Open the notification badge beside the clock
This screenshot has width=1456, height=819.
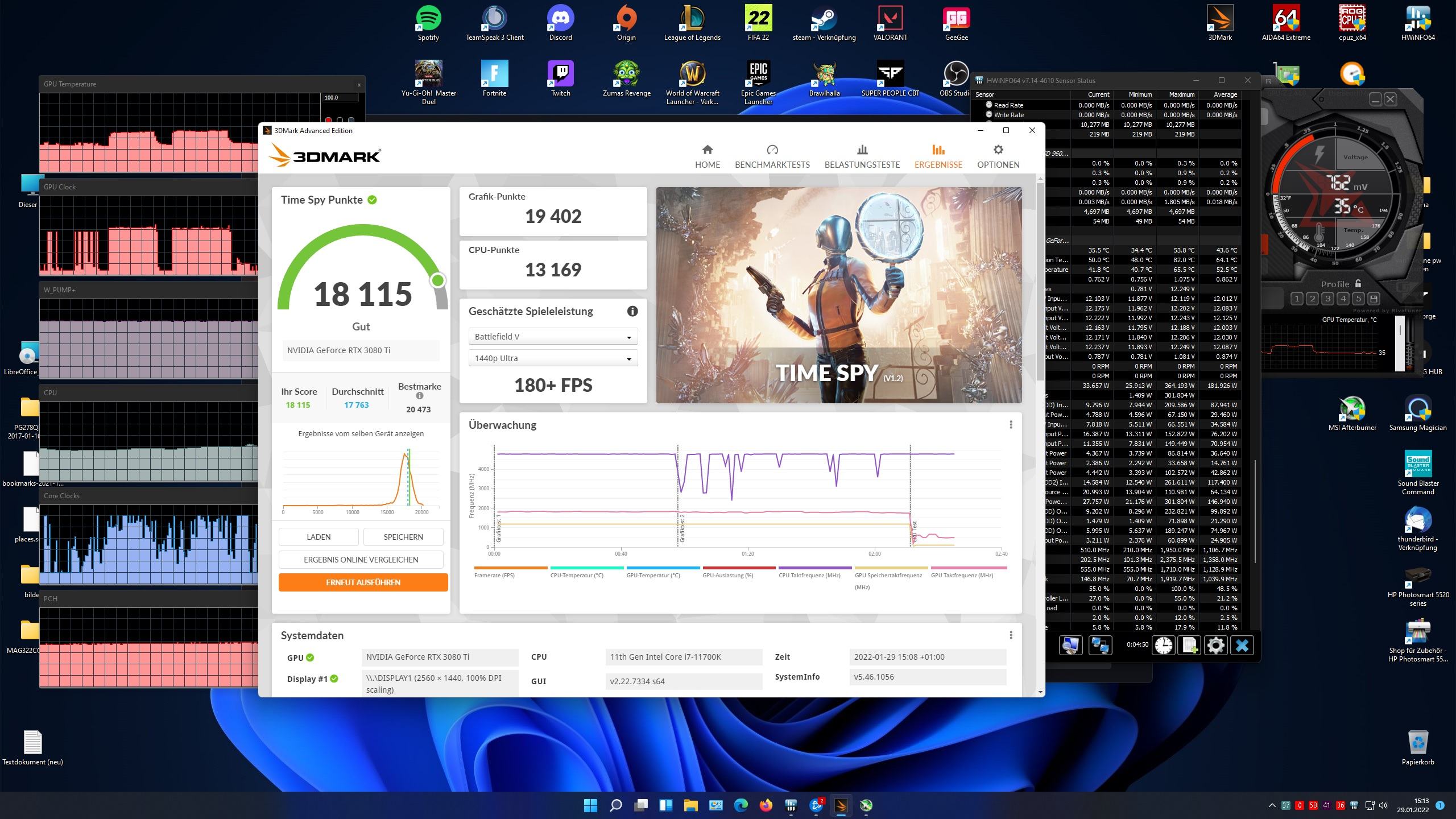[1440, 805]
